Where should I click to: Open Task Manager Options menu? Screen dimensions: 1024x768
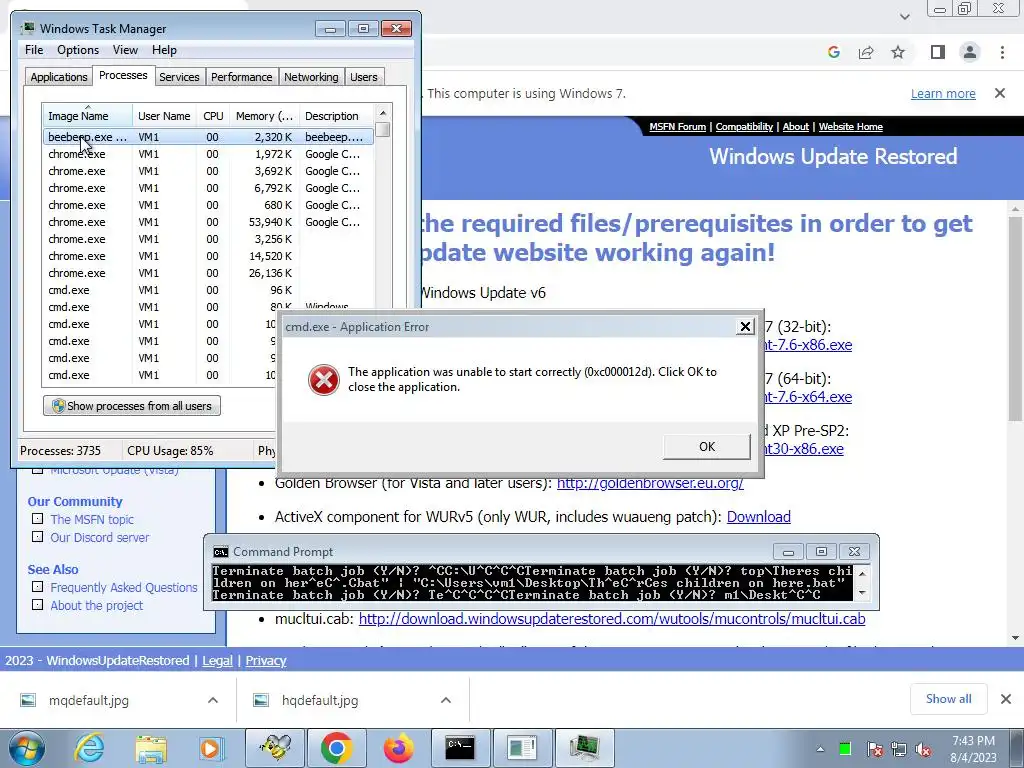(78, 50)
